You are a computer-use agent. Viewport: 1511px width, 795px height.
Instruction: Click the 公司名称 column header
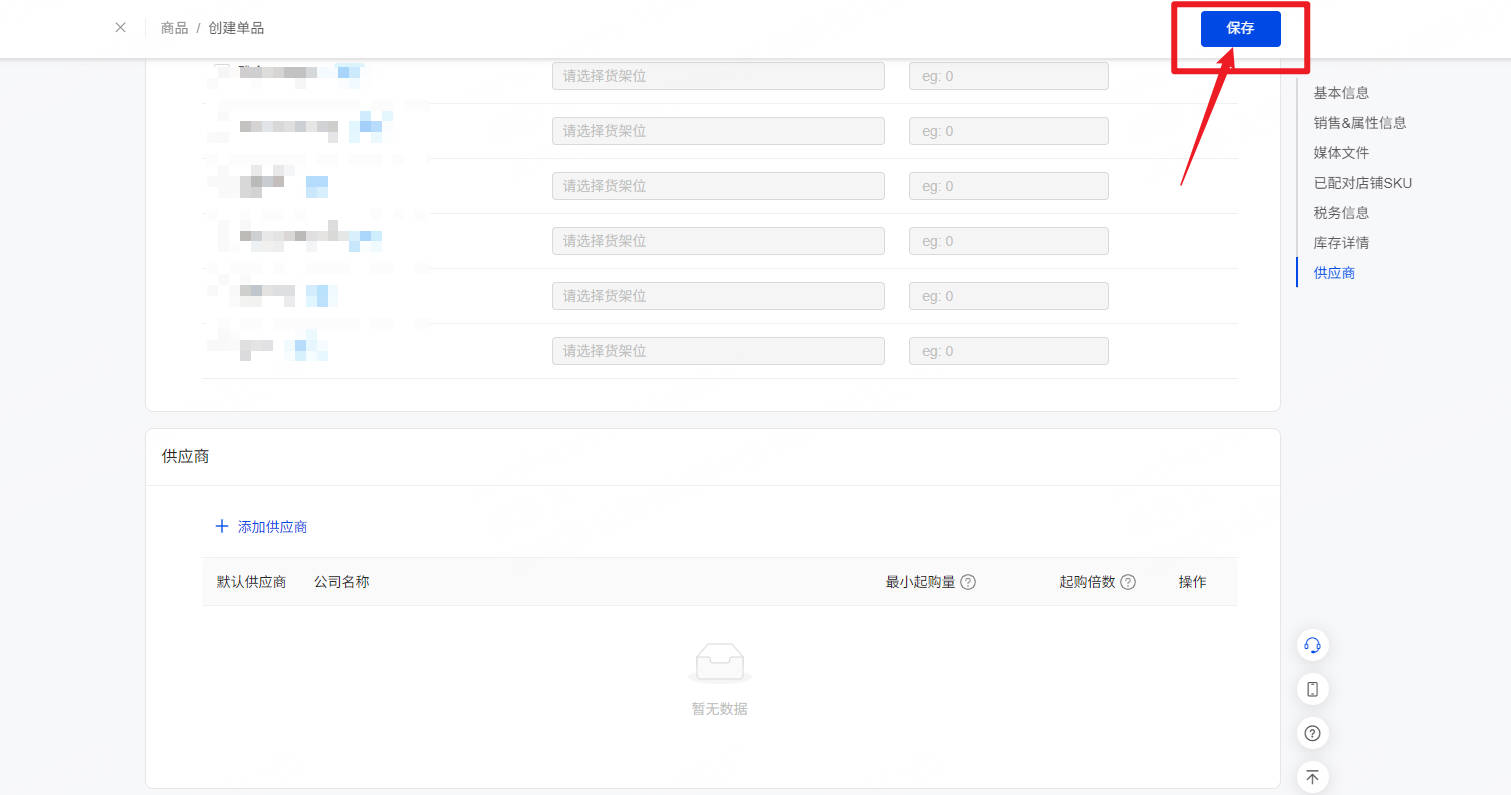[341, 582]
